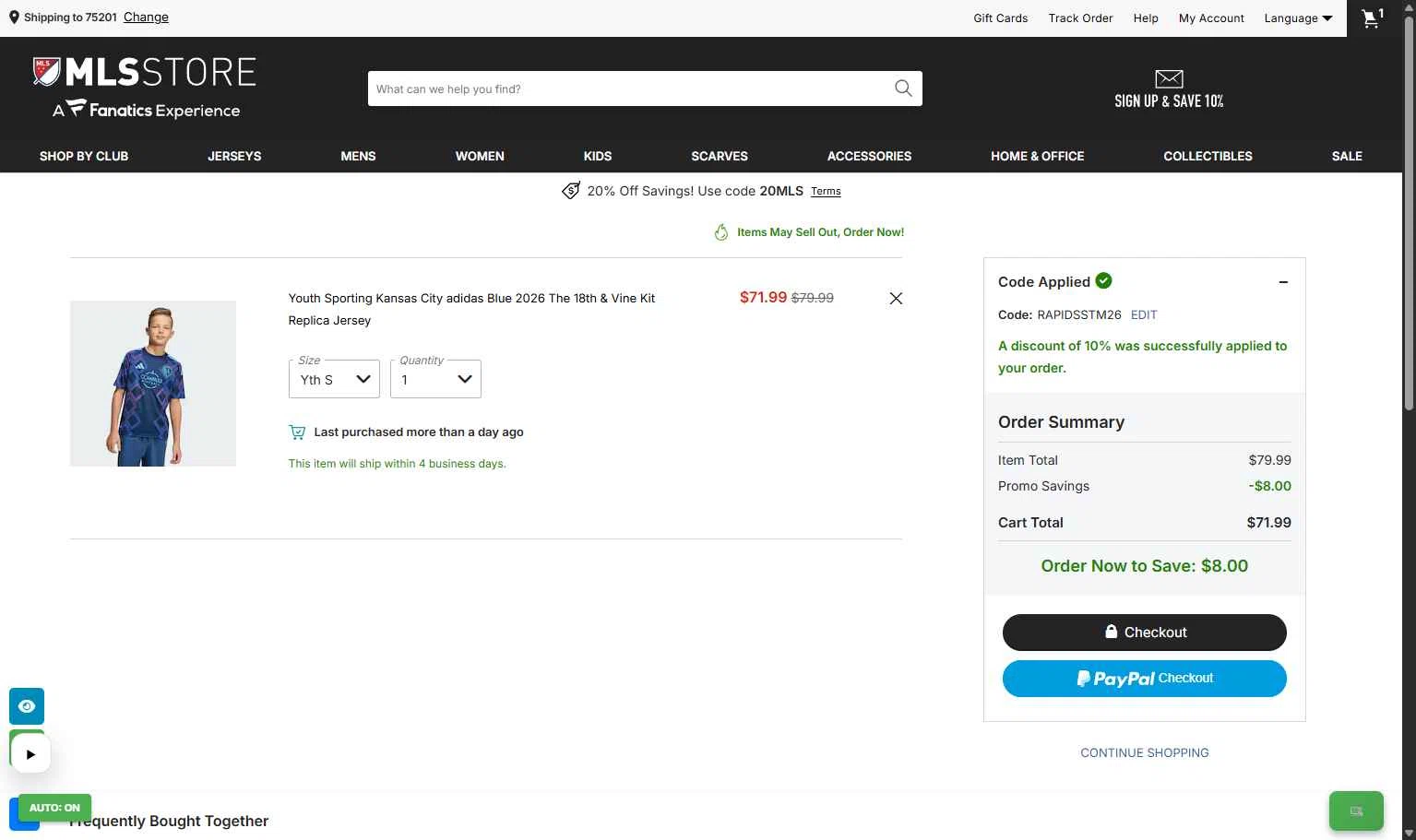Image resolution: width=1416 pixels, height=840 pixels.
Task: Open the Accessories menu
Action: click(x=869, y=156)
